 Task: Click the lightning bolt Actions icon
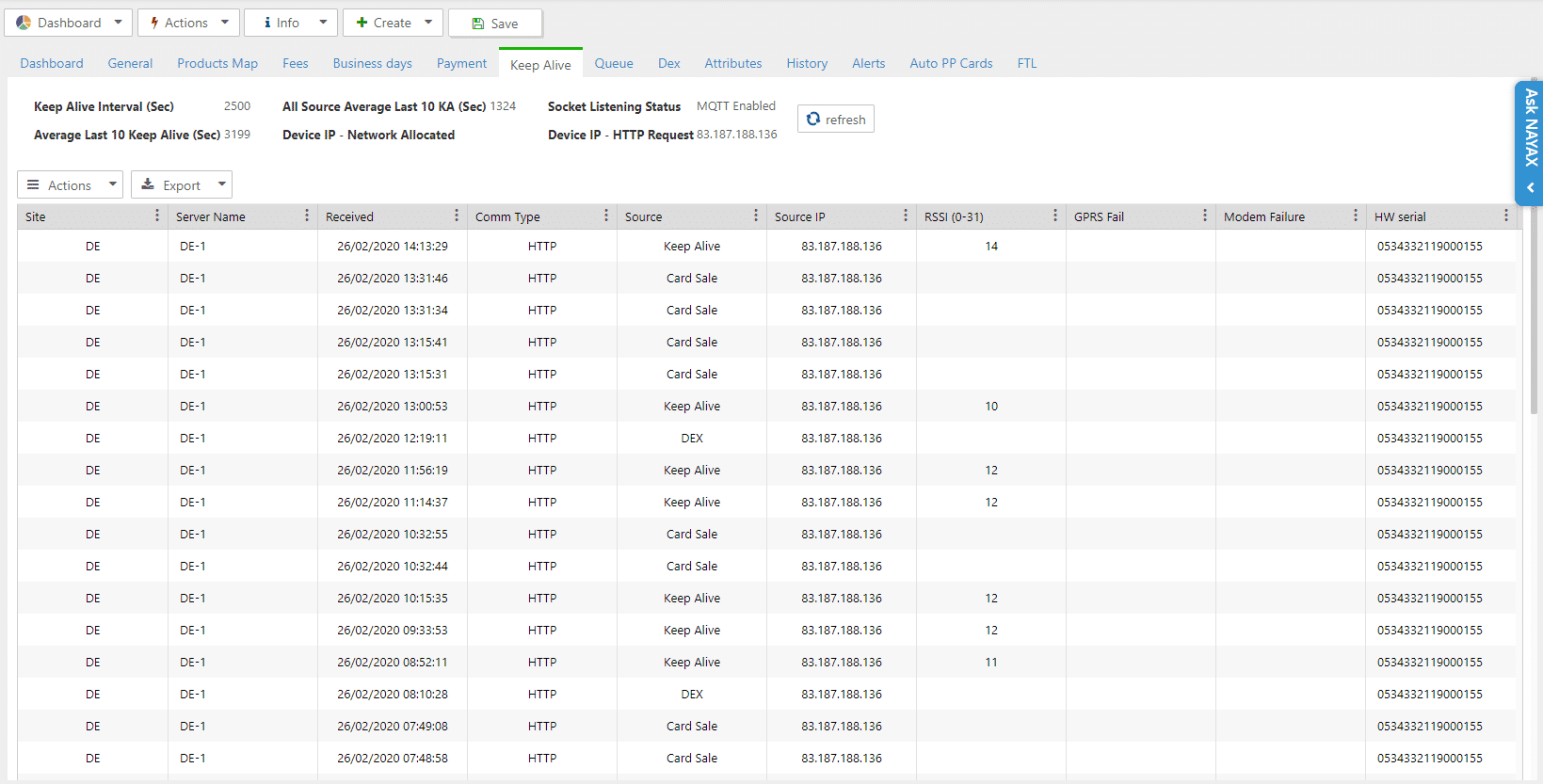[x=154, y=23]
